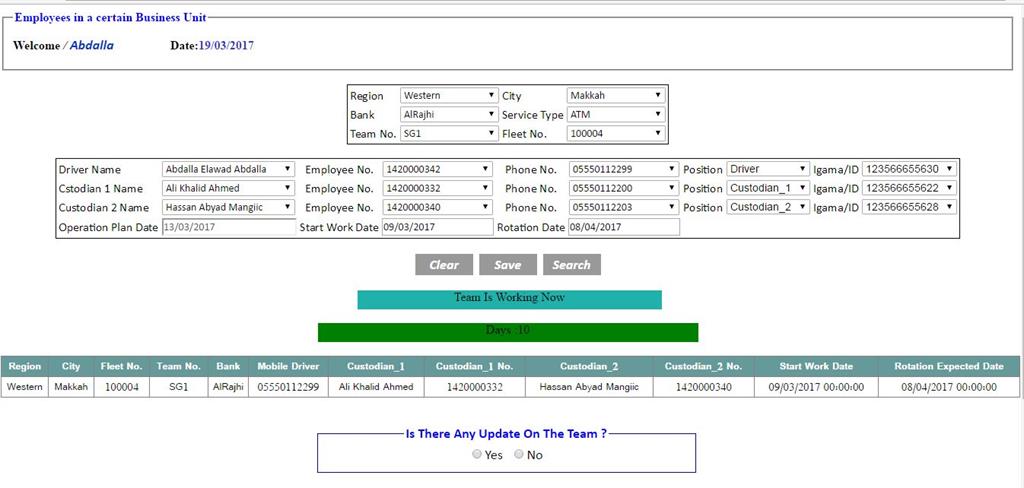Open the Fleet No. dropdown showing 100004

coord(616,134)
